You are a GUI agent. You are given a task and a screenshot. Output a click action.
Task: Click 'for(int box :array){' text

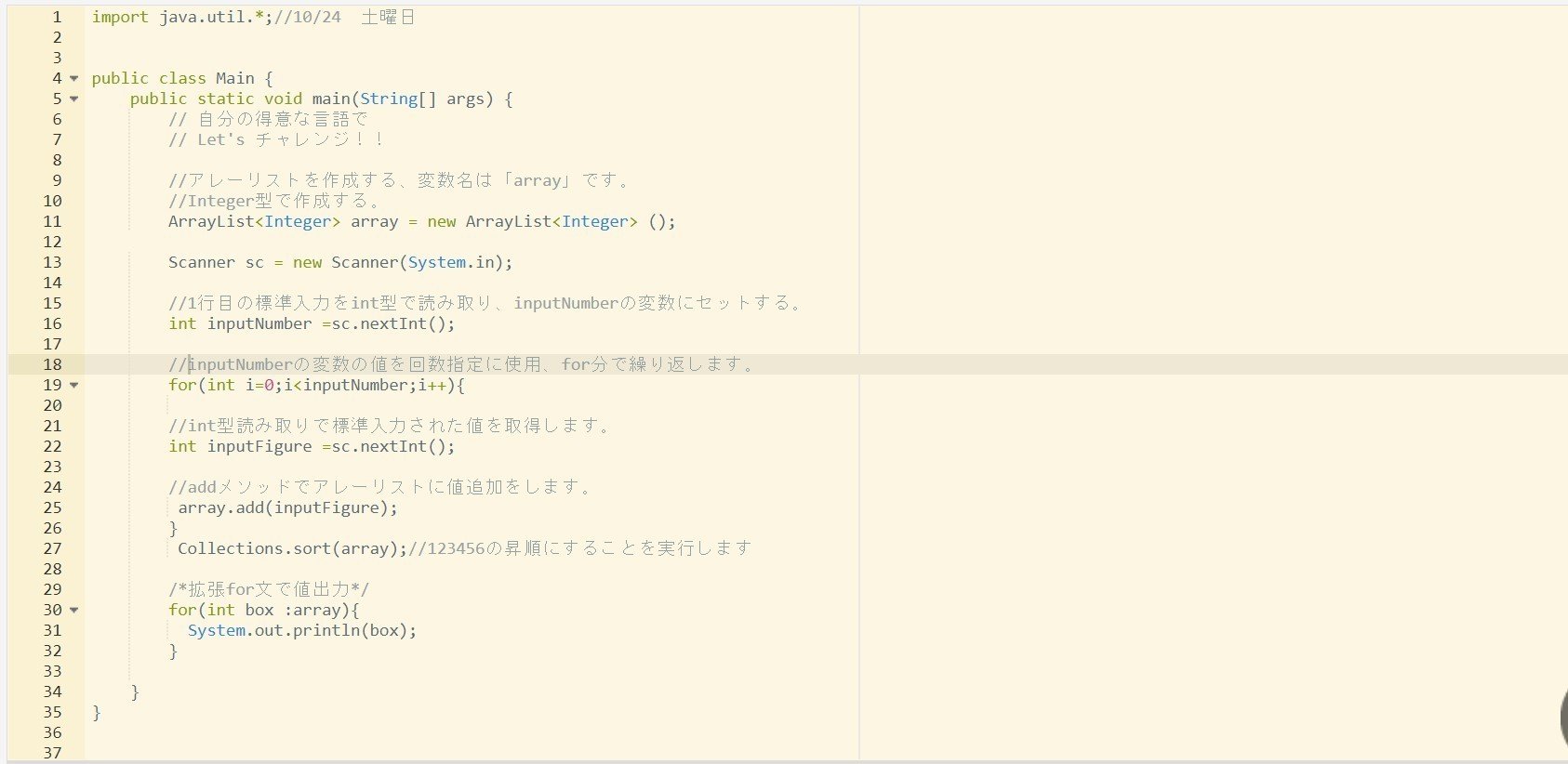264,611
